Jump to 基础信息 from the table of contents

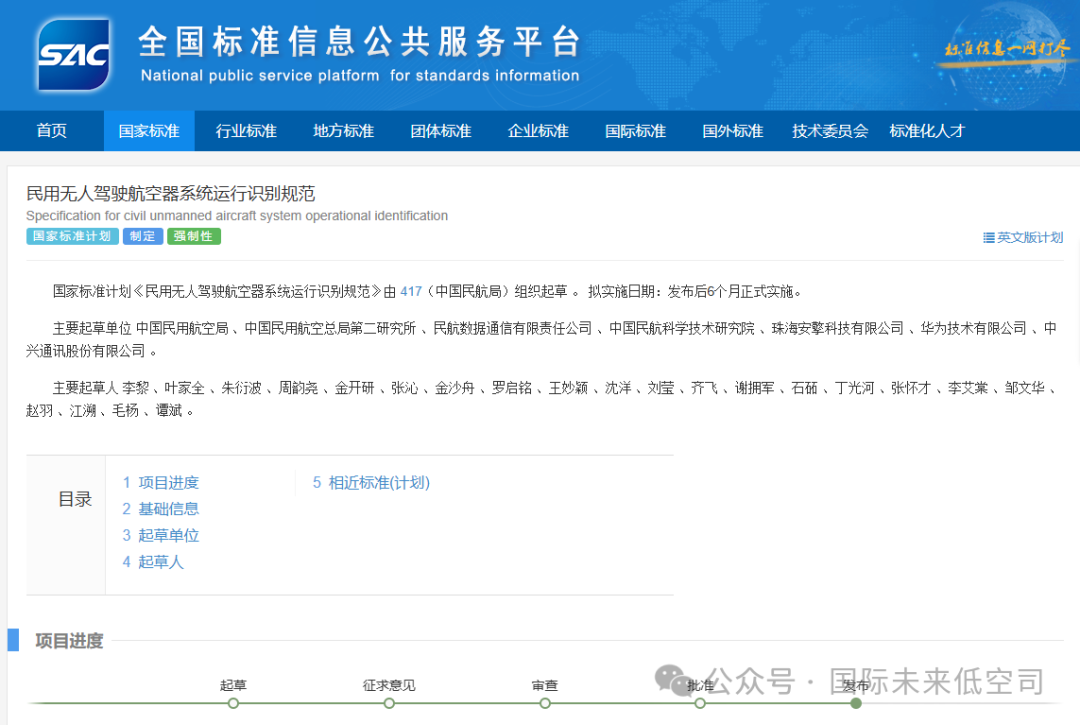coord(169,508)
